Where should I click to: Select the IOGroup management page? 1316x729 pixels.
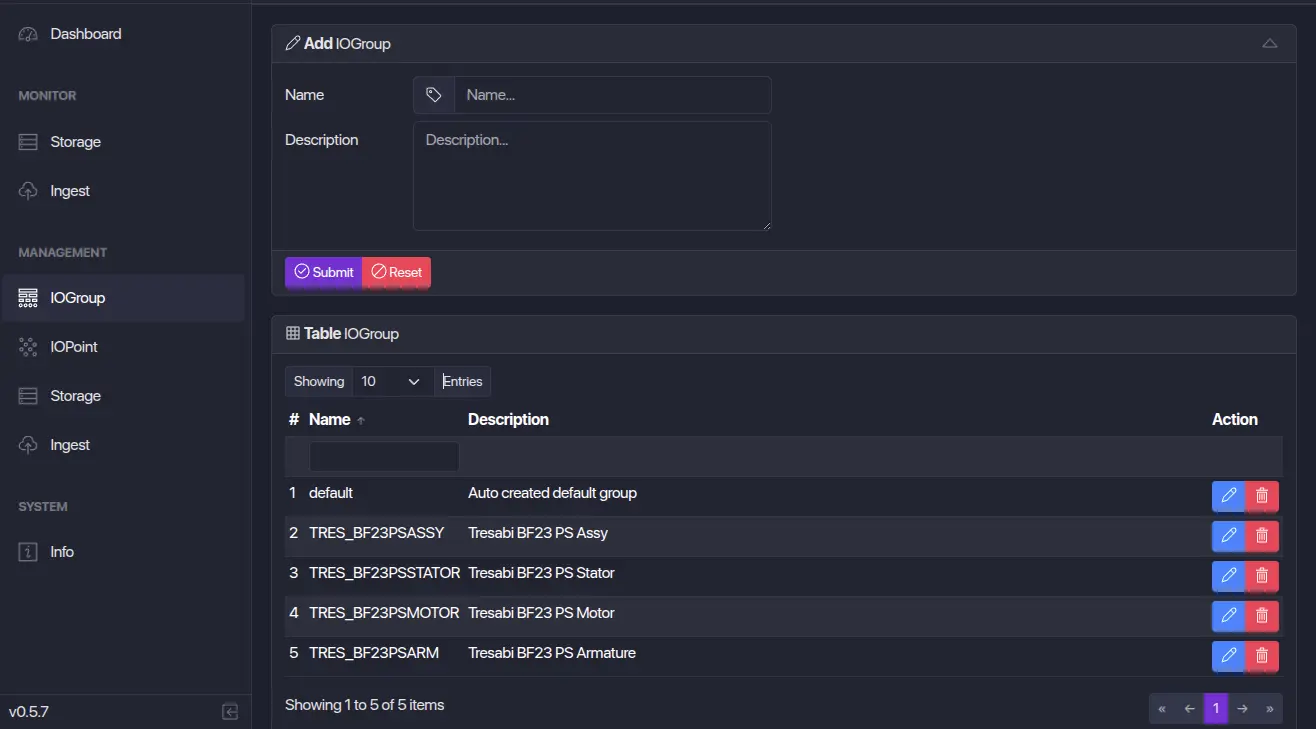pos(123,298)
